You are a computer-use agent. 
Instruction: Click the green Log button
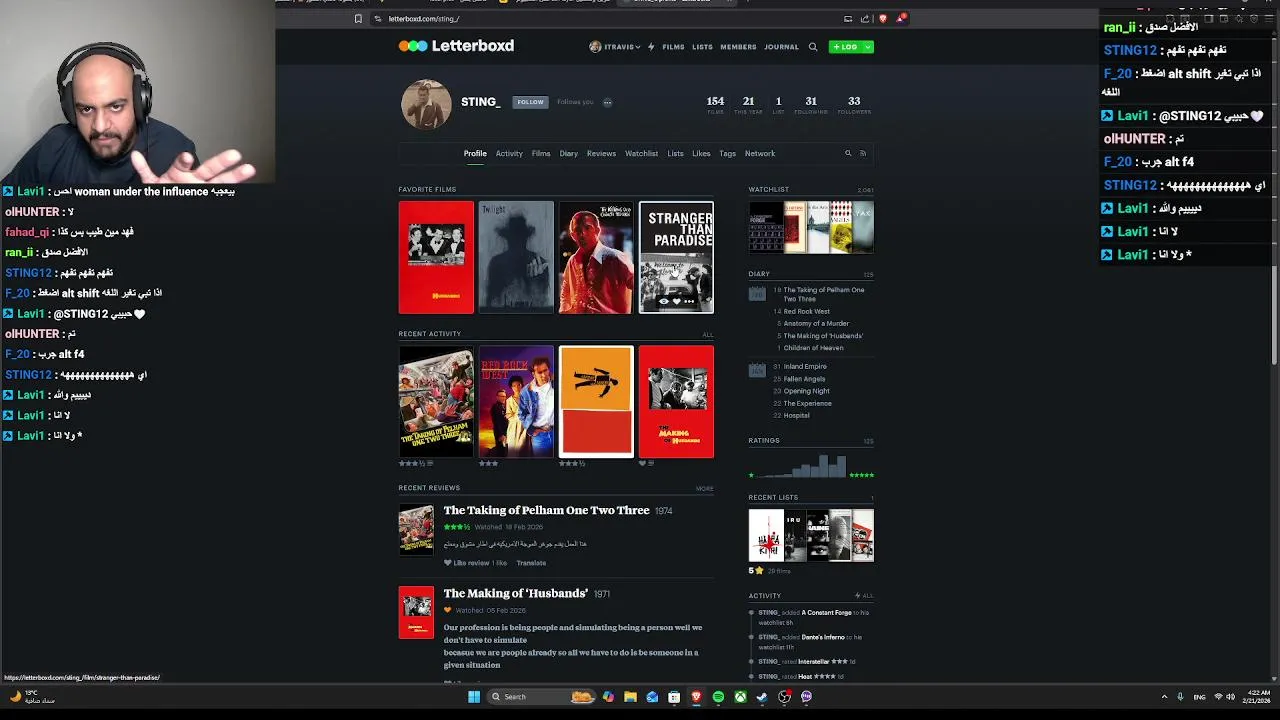click(845, 47)
